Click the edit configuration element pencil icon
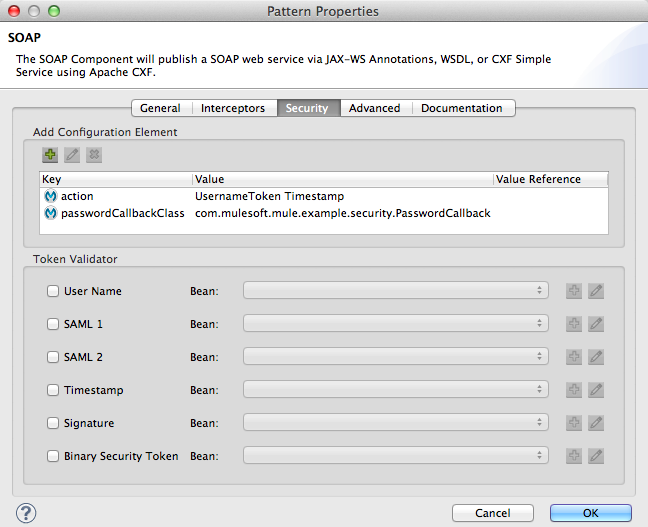The width and height of the screenshot is (648, 527). click(72, 155)
